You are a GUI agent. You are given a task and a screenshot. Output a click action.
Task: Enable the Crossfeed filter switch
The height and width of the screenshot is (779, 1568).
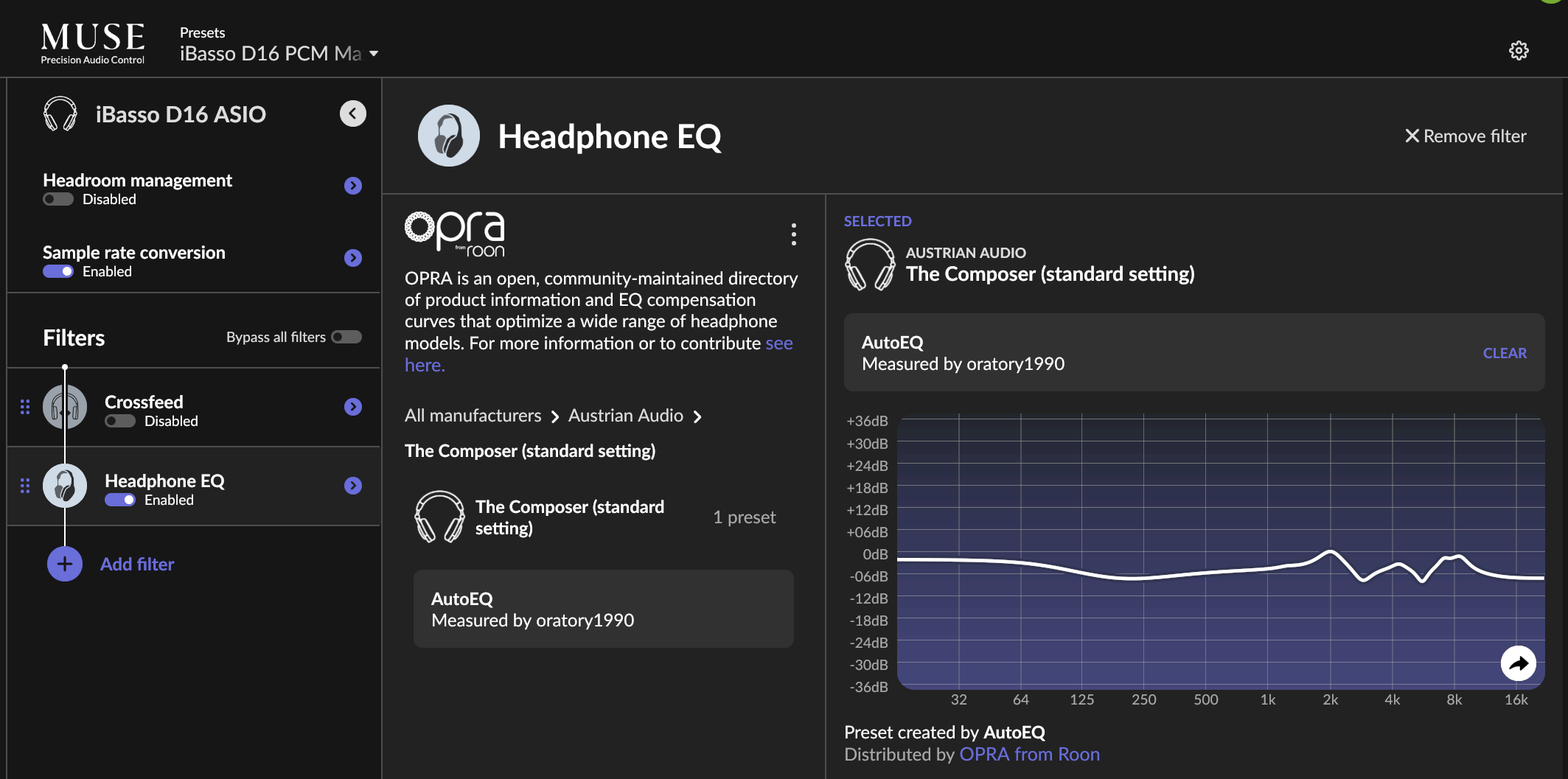[120, 421]
